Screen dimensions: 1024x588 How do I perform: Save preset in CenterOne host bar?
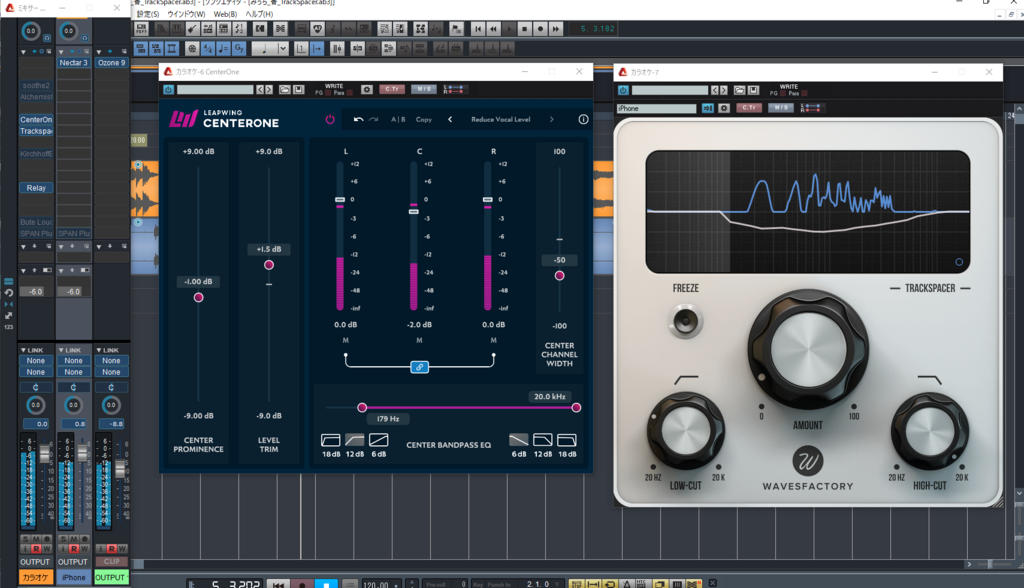(298, 90)
